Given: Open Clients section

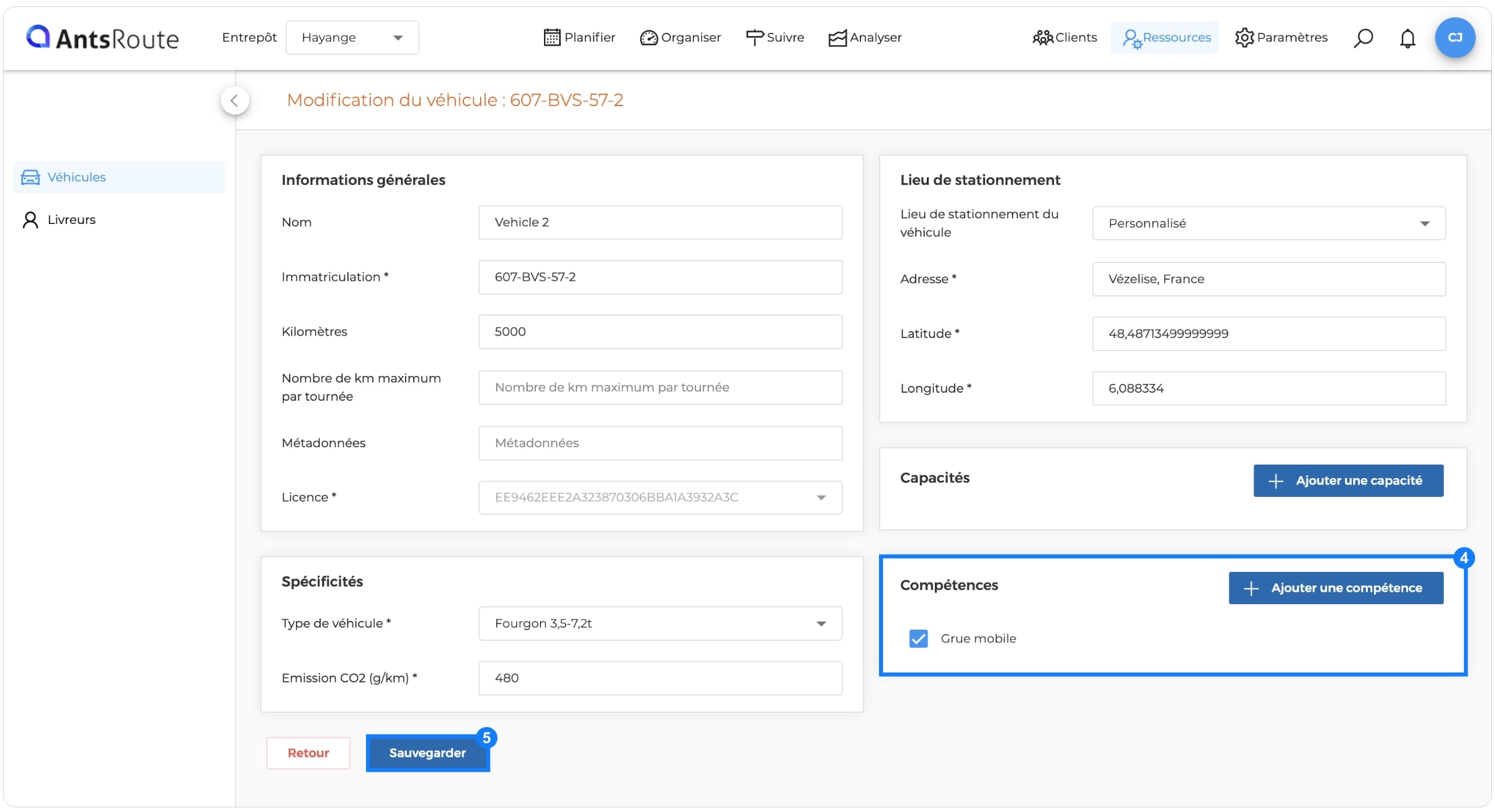Looking at the screenshot, I should (x=1065, y=38).
